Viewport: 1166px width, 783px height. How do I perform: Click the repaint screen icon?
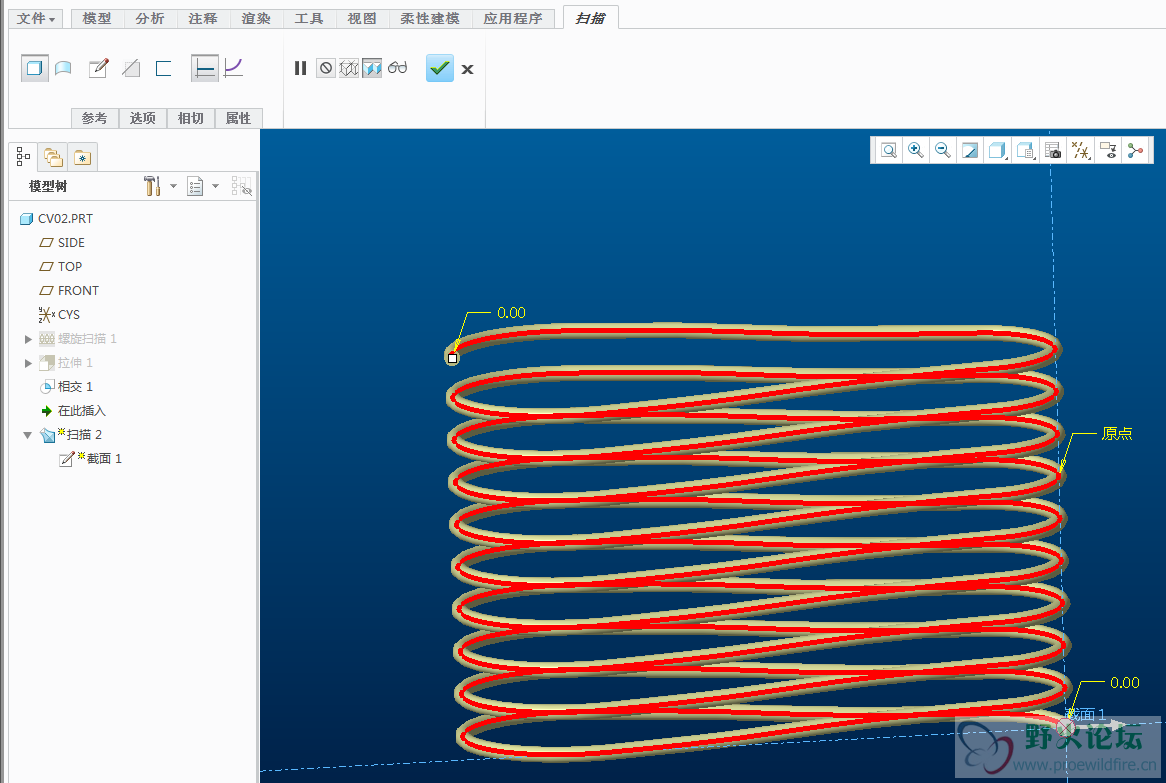pyautogui.click(x=970, y=150)
